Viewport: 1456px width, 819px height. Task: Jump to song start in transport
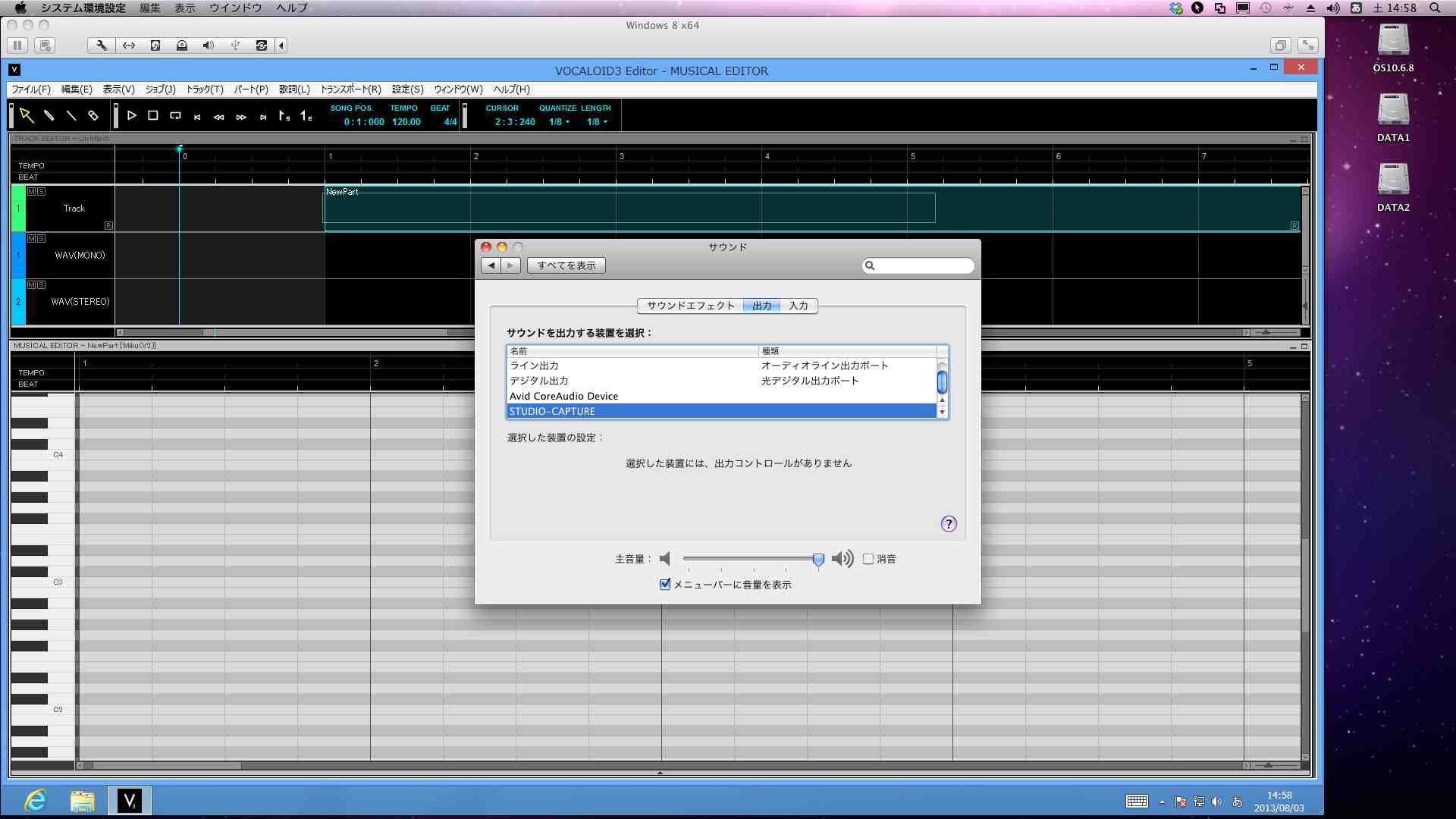pos(197,117)
